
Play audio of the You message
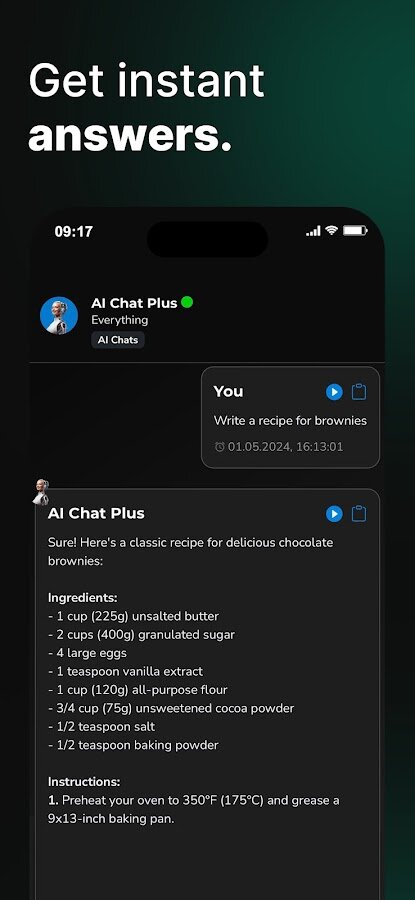tap(334, 392)
